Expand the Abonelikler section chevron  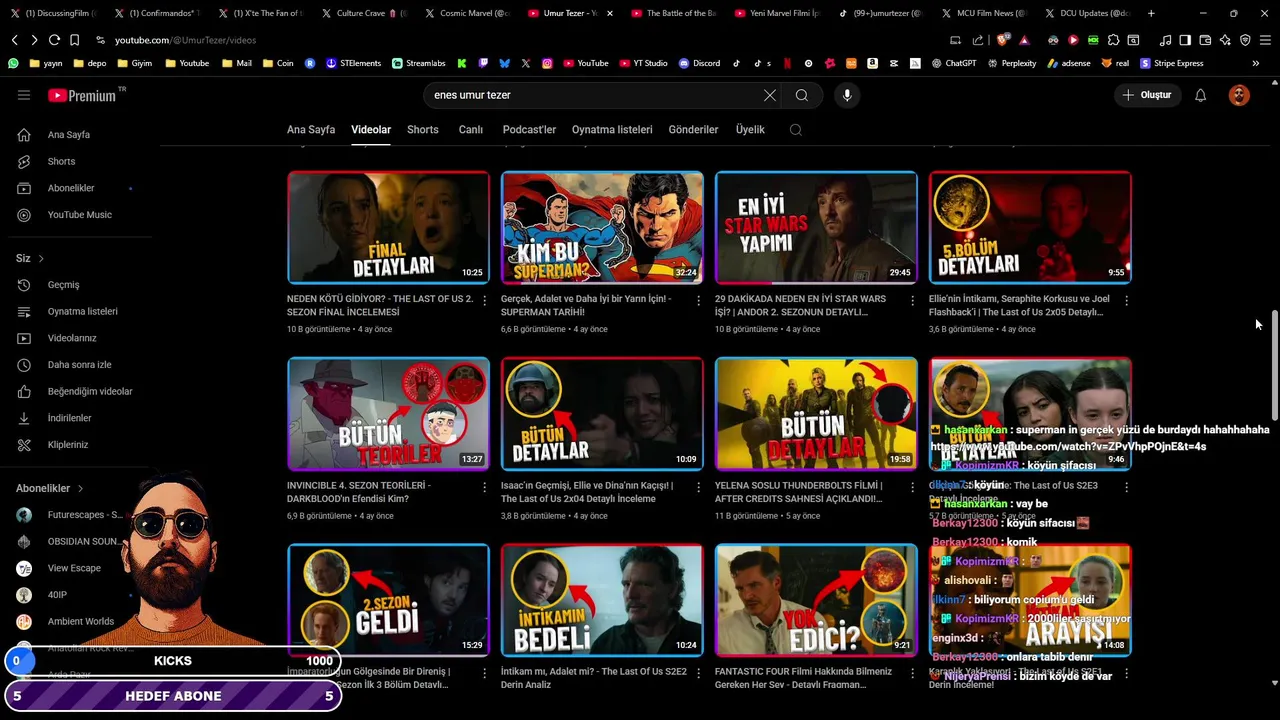tap(80, 488)
